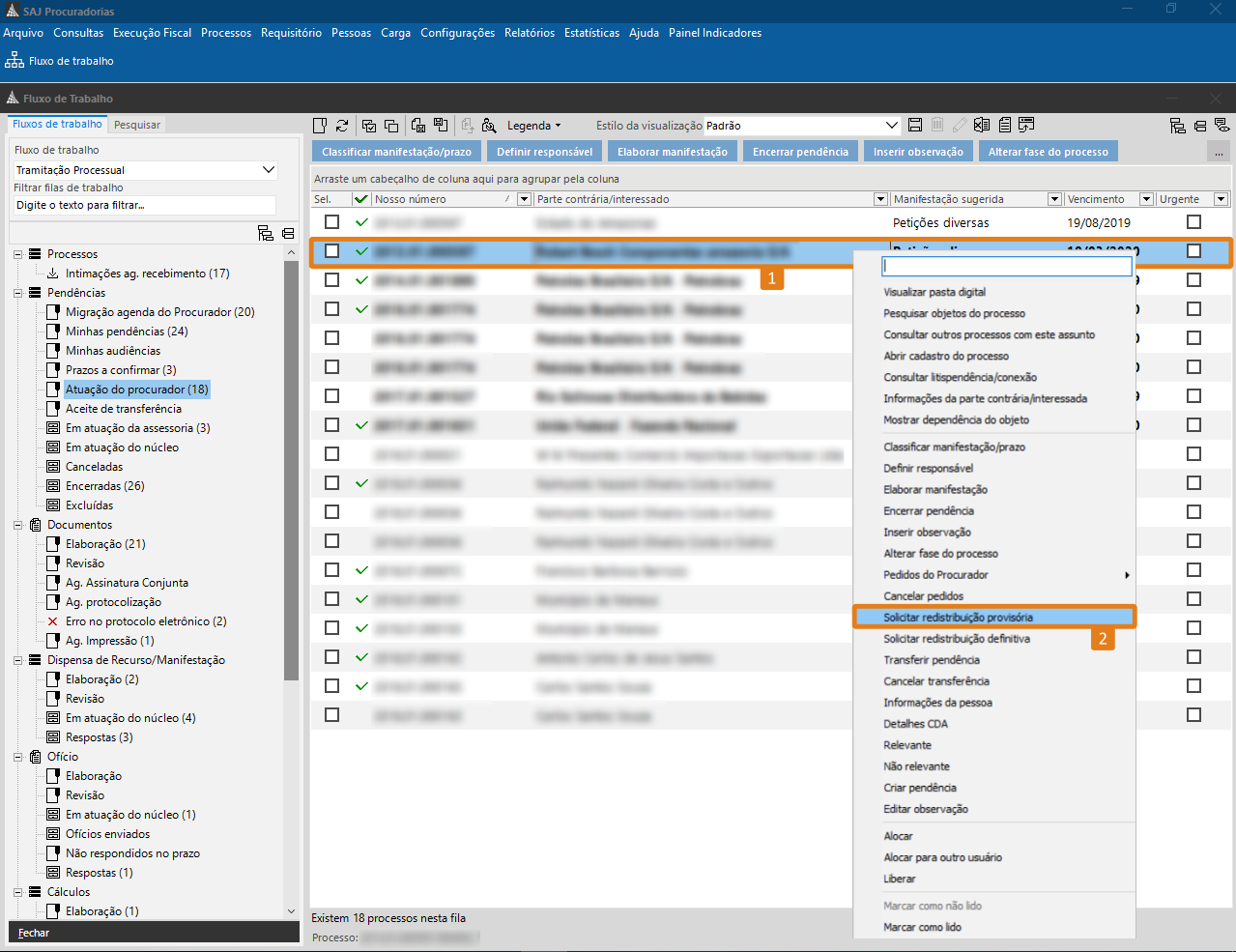Click the collapse-all icon above the Processos tree
Viewport: 1236px width, 952px height.
click(x=288, y=233)
